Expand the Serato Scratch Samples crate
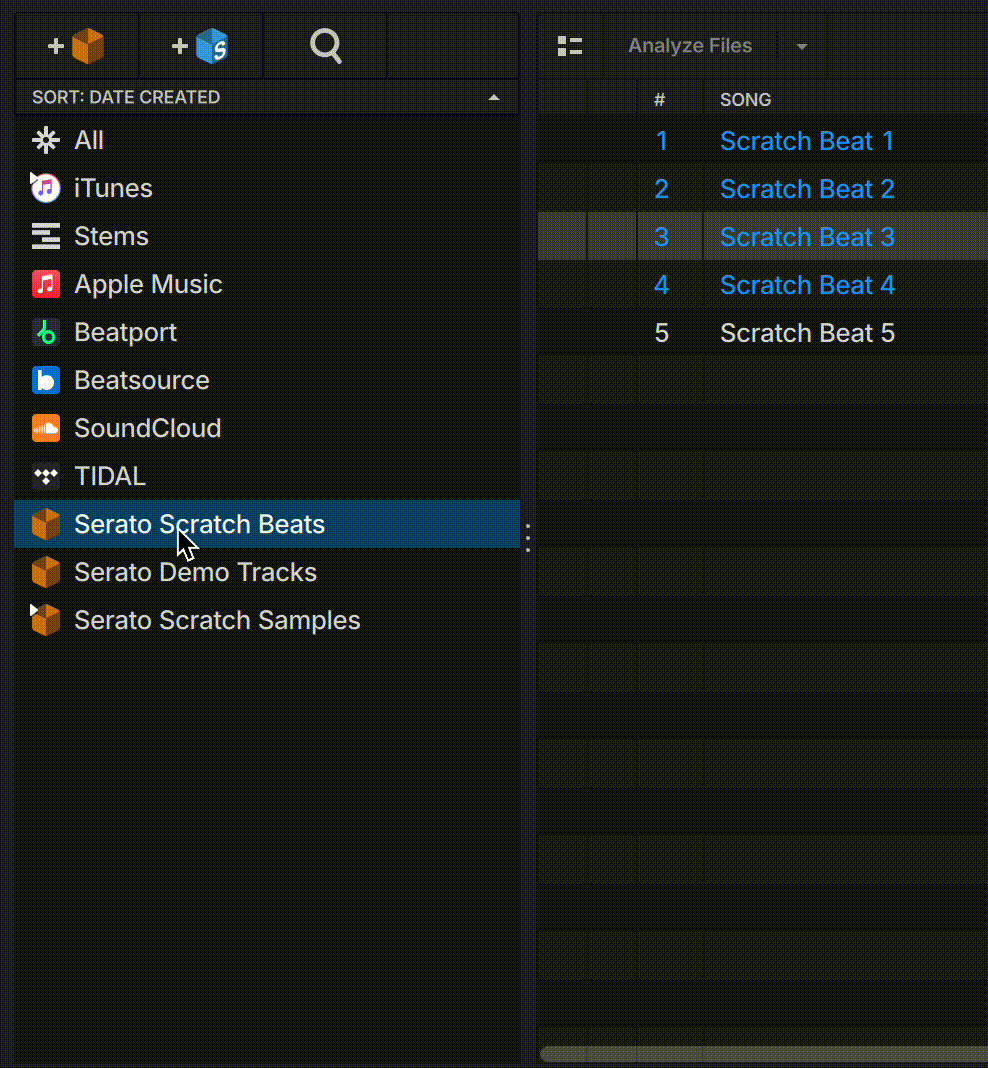The height and width of the screenshot is (1068, 988). click(33, 610)
